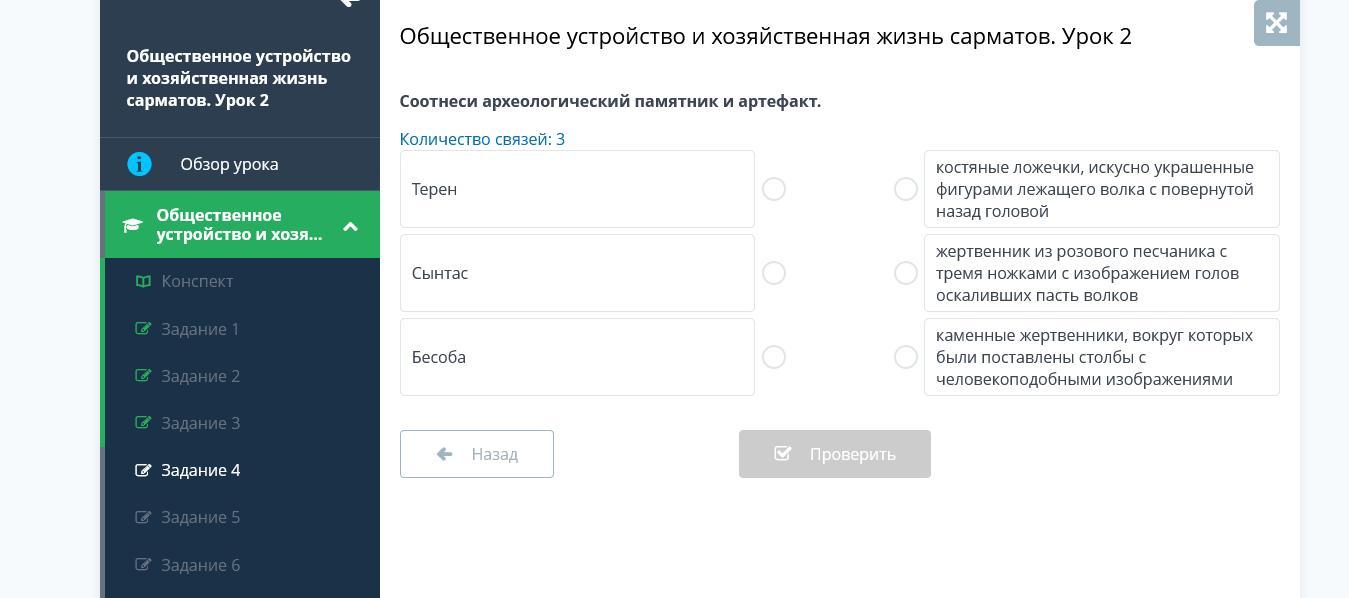The image size is (1349, 598).
Task: Click the fullscreen expand arrows icon
Action: click(1276, 23)
